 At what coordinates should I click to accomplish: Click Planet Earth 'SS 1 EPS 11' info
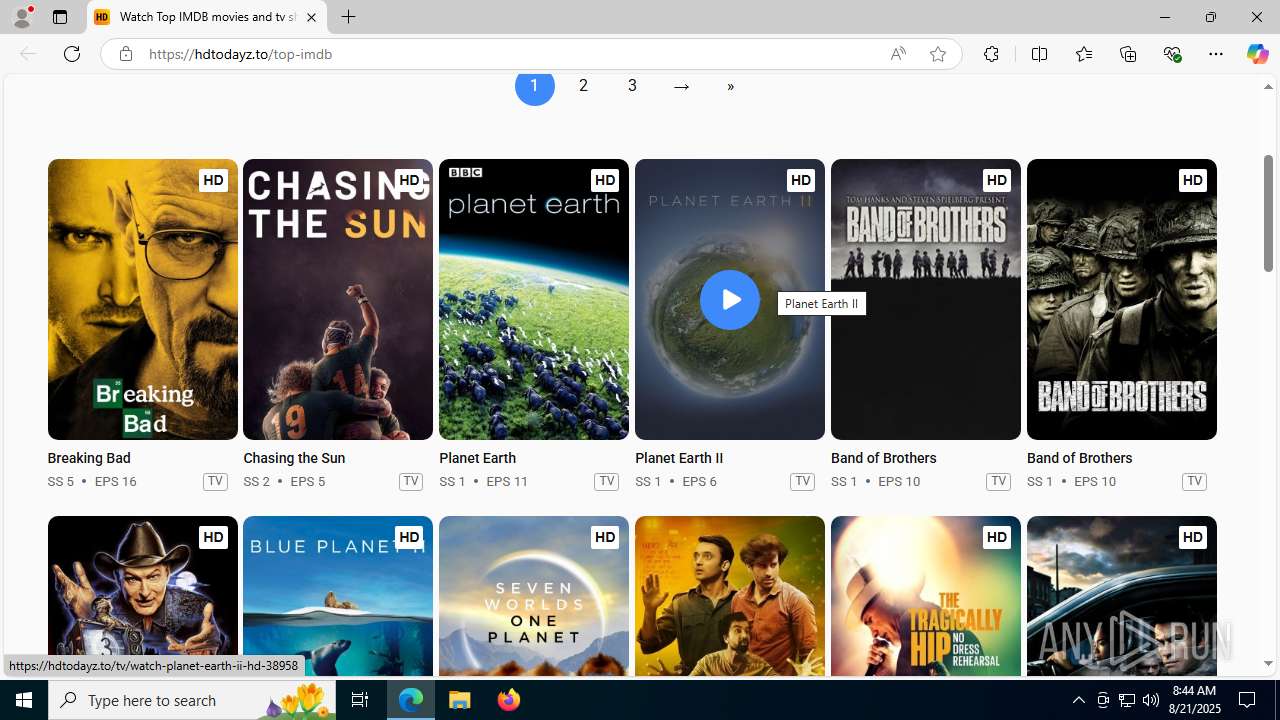pyautogui.click(x=483, y=481)
